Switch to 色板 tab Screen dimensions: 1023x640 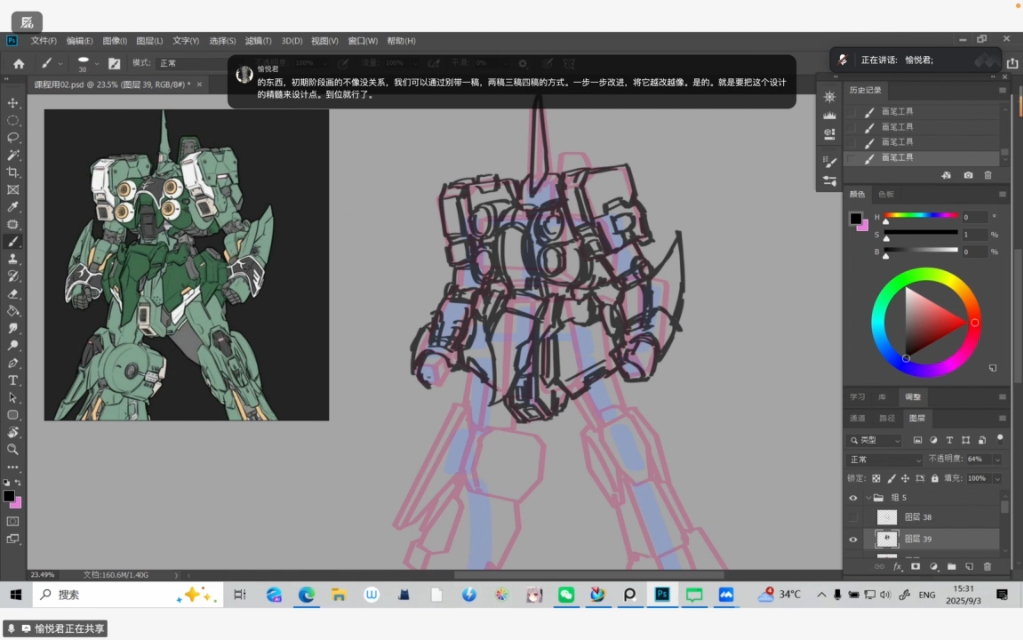click(885, 194)
